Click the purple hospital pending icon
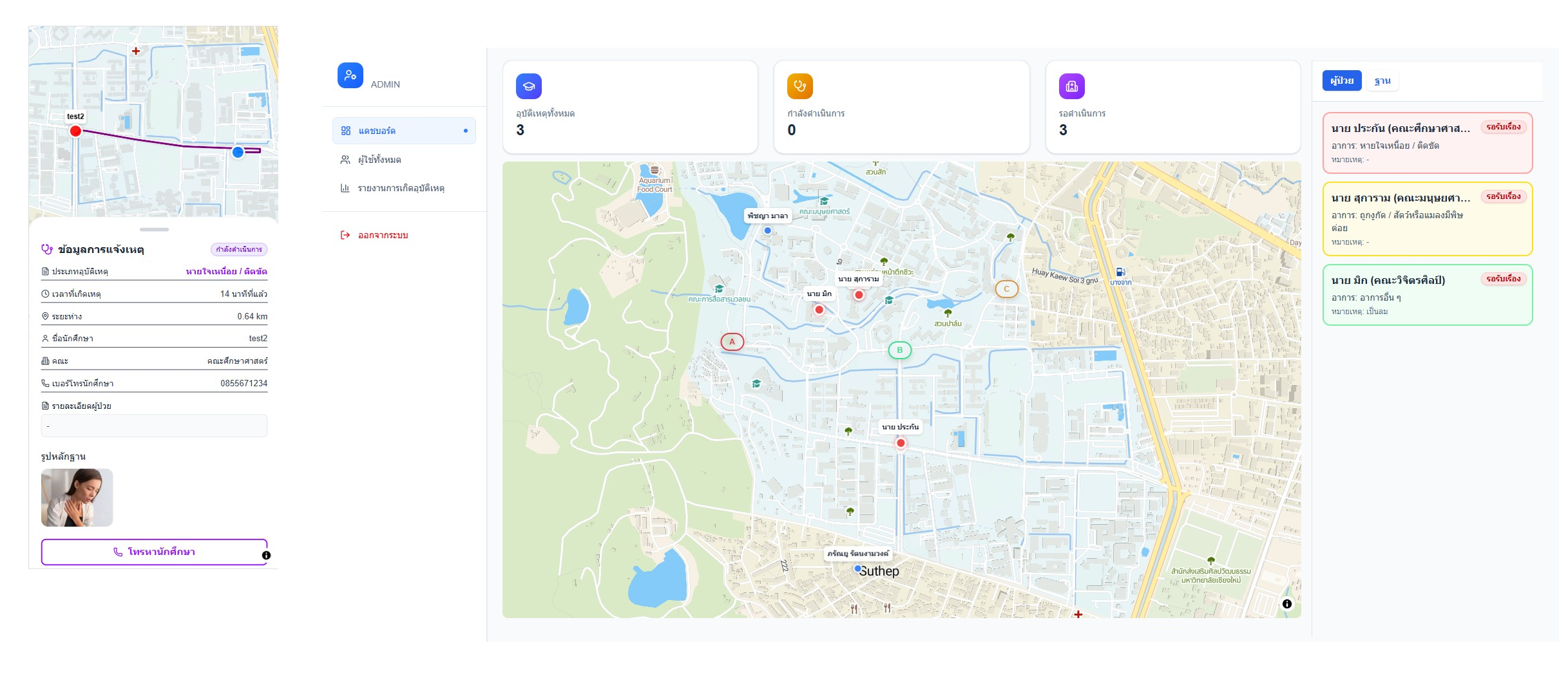 (1071, 86)
